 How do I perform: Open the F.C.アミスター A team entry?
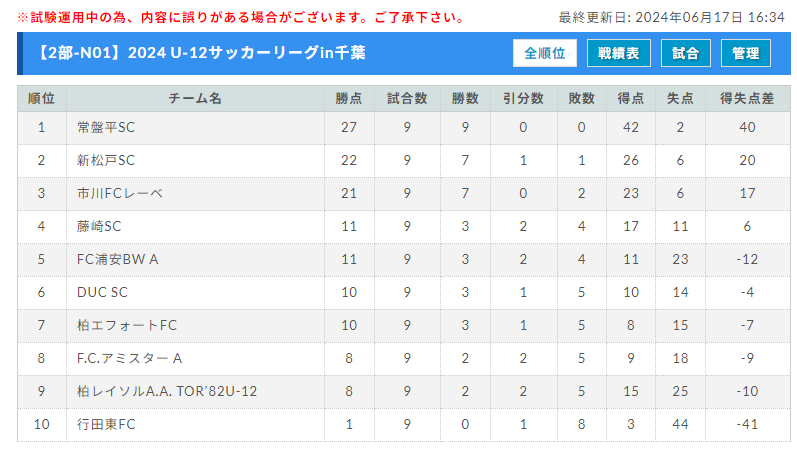[129, 359]
